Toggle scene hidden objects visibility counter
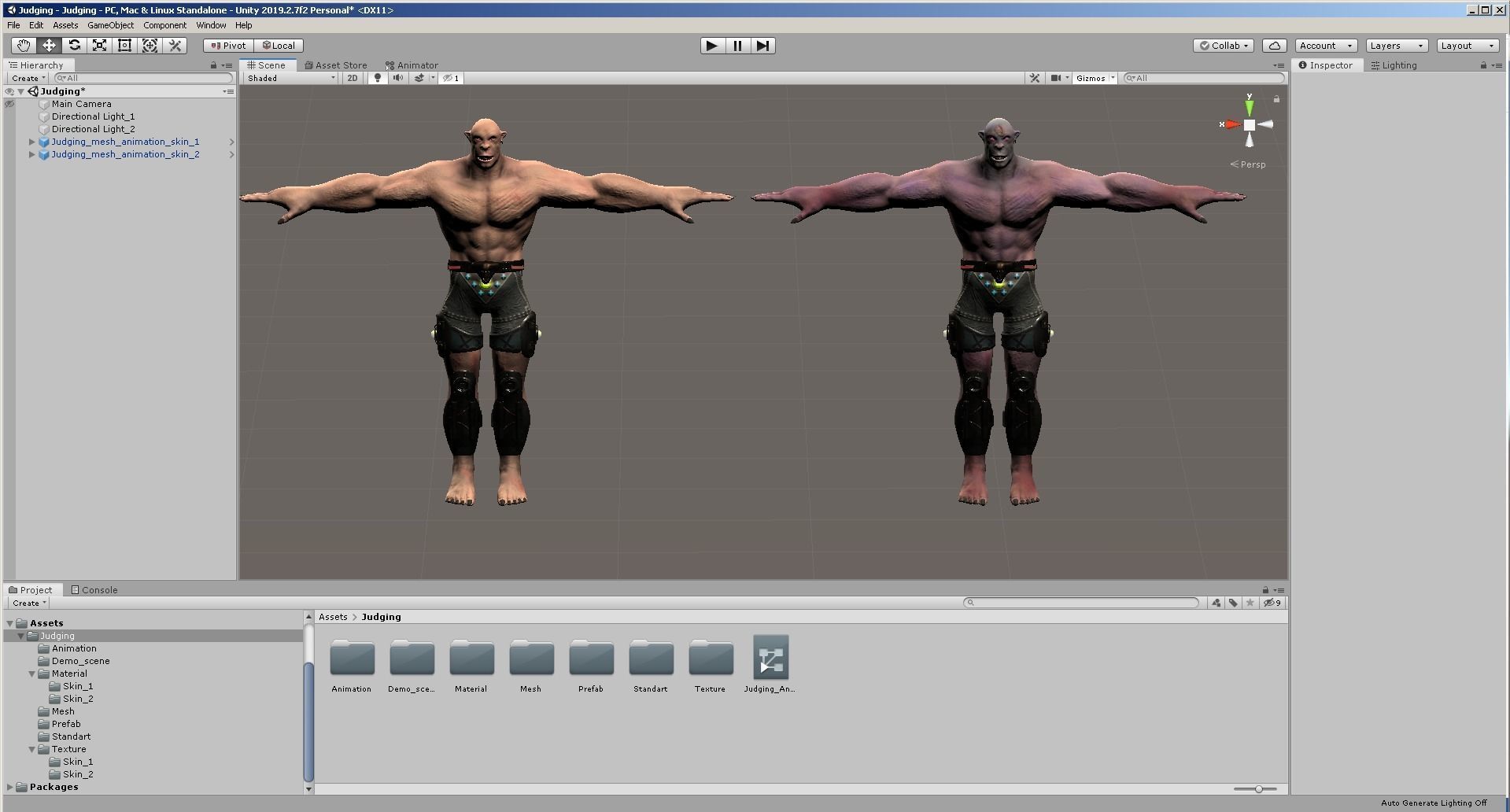 click(451, 78)
